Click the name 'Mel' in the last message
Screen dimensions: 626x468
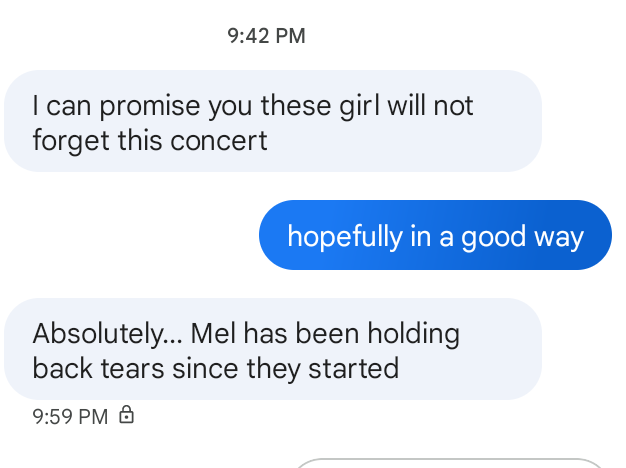213,333
